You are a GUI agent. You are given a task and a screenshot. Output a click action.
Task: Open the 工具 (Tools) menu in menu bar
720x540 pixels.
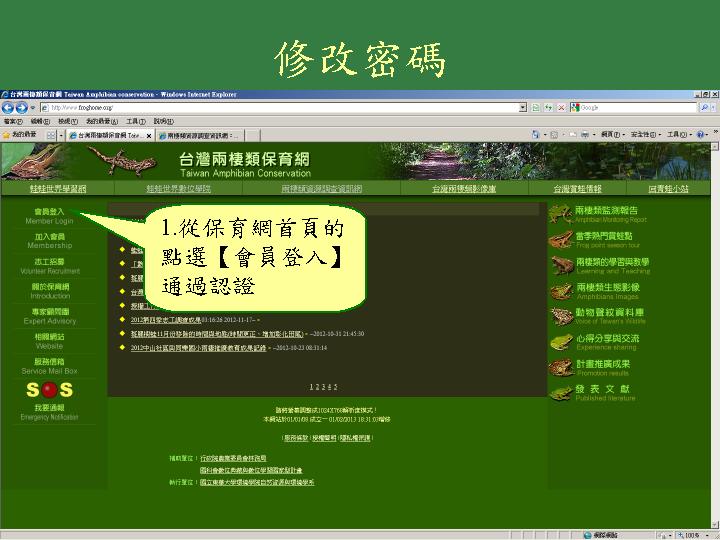point(136,121)
